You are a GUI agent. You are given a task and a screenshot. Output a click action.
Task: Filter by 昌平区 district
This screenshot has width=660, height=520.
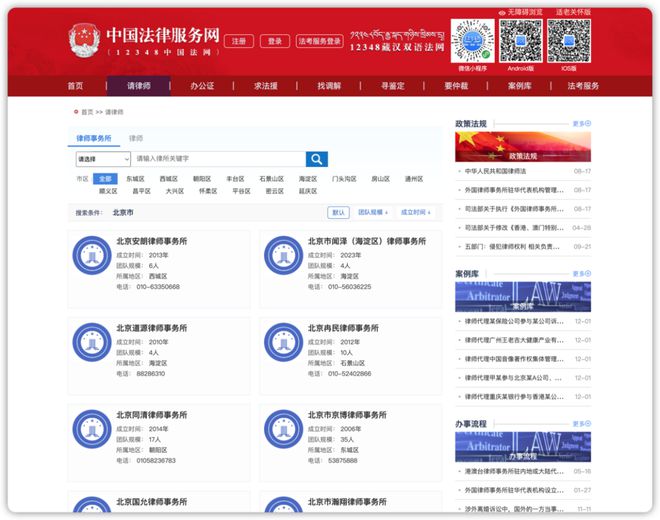(x=141, y=191)
